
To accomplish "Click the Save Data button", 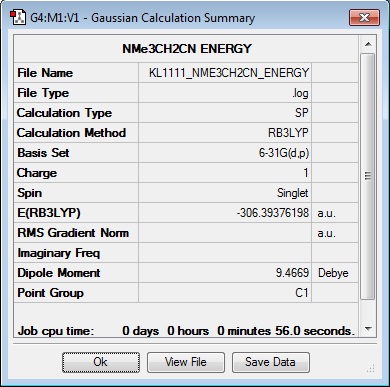I will coord(271,362).
